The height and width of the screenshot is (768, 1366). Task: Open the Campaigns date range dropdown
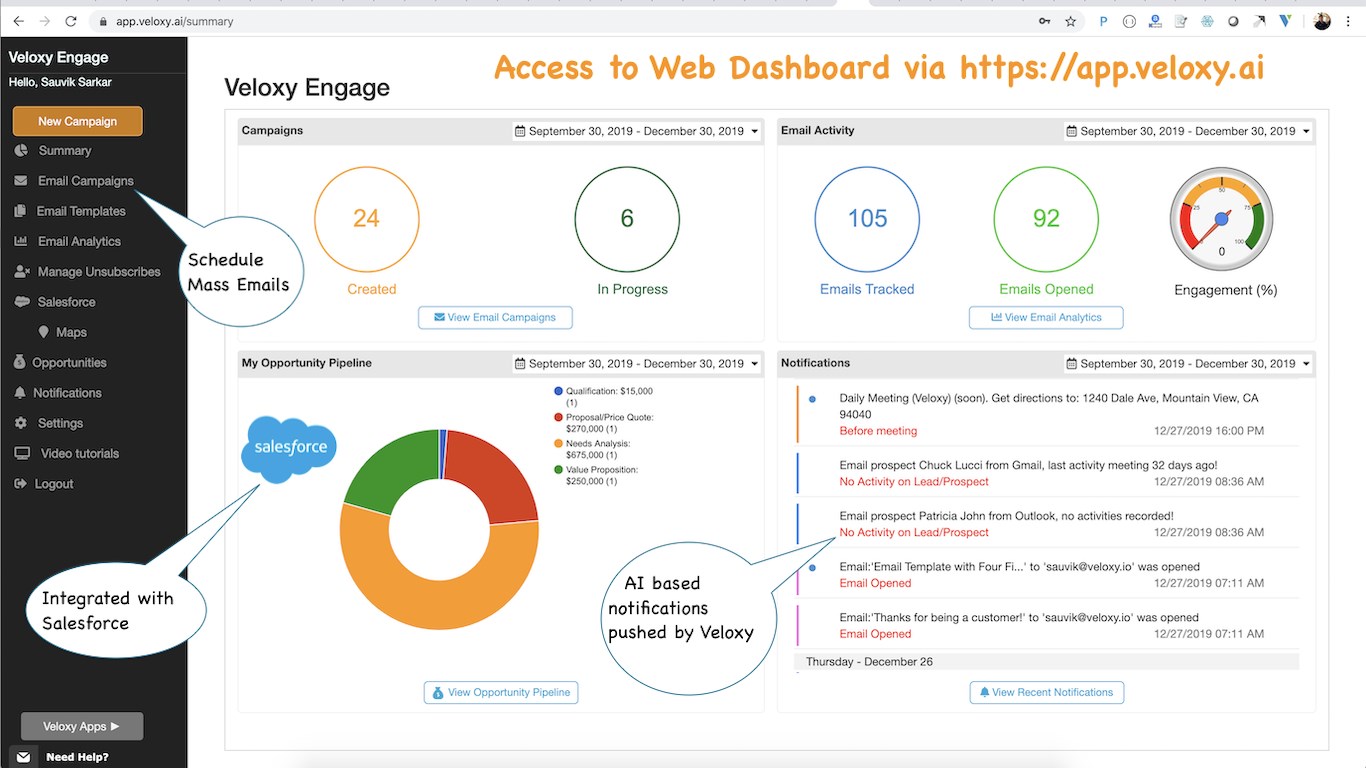[636, 131]
